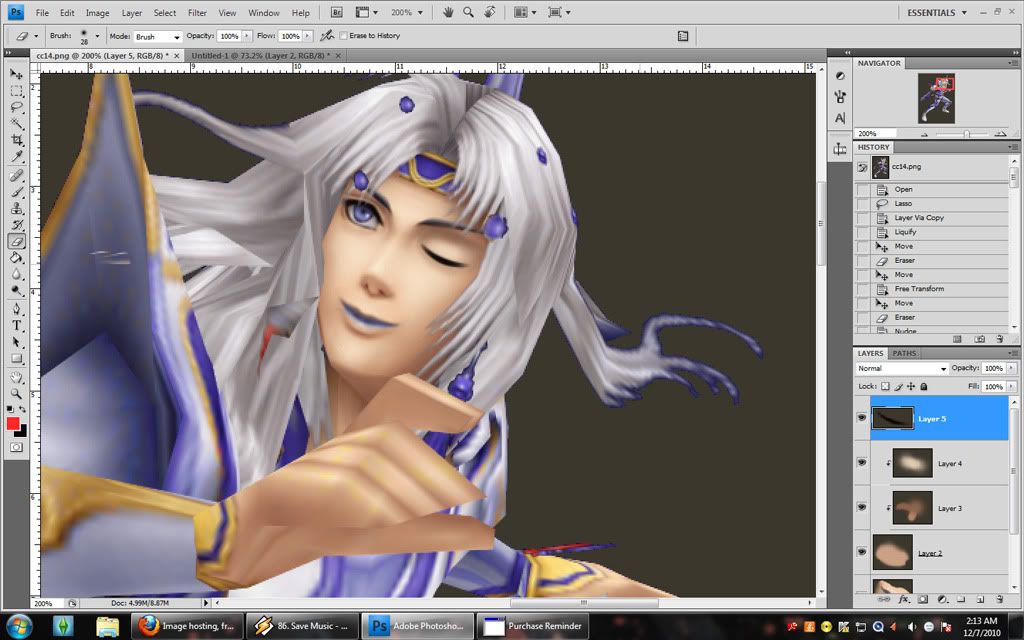Choose the Crop tool
Screen dimensions: 1024x640
point(17,141)
